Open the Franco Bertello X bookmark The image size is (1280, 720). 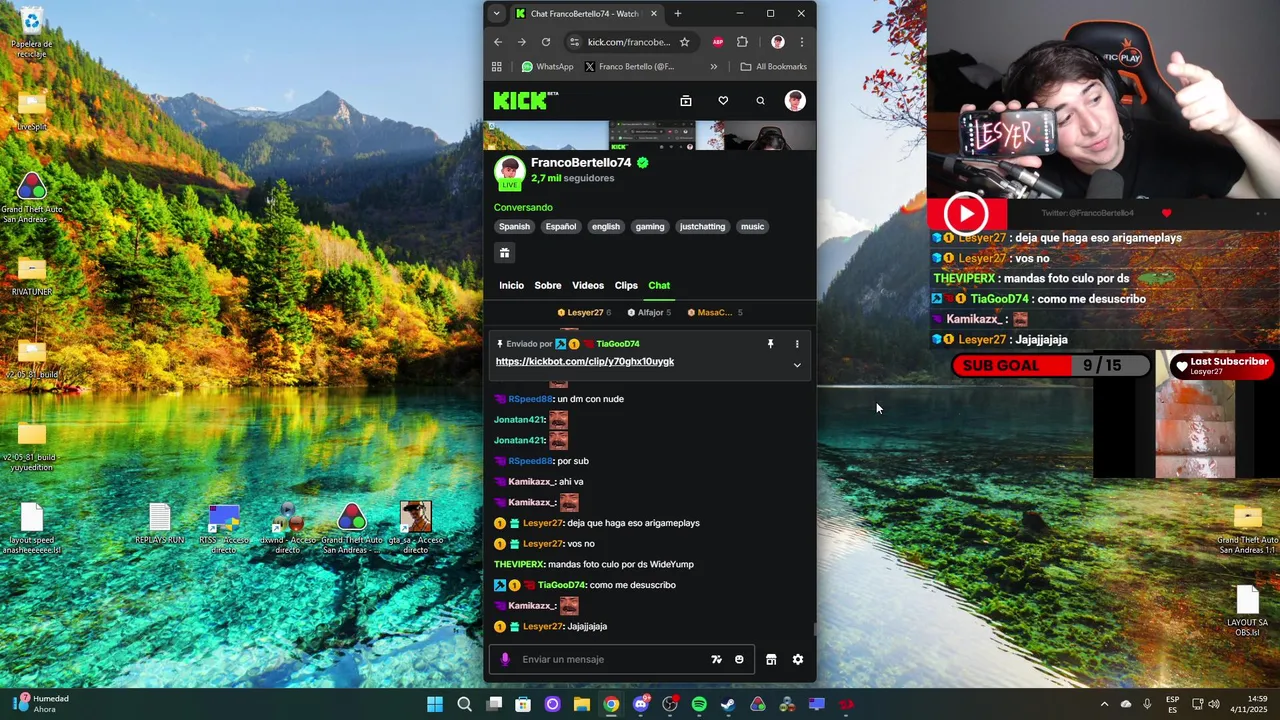click(628, 67)
